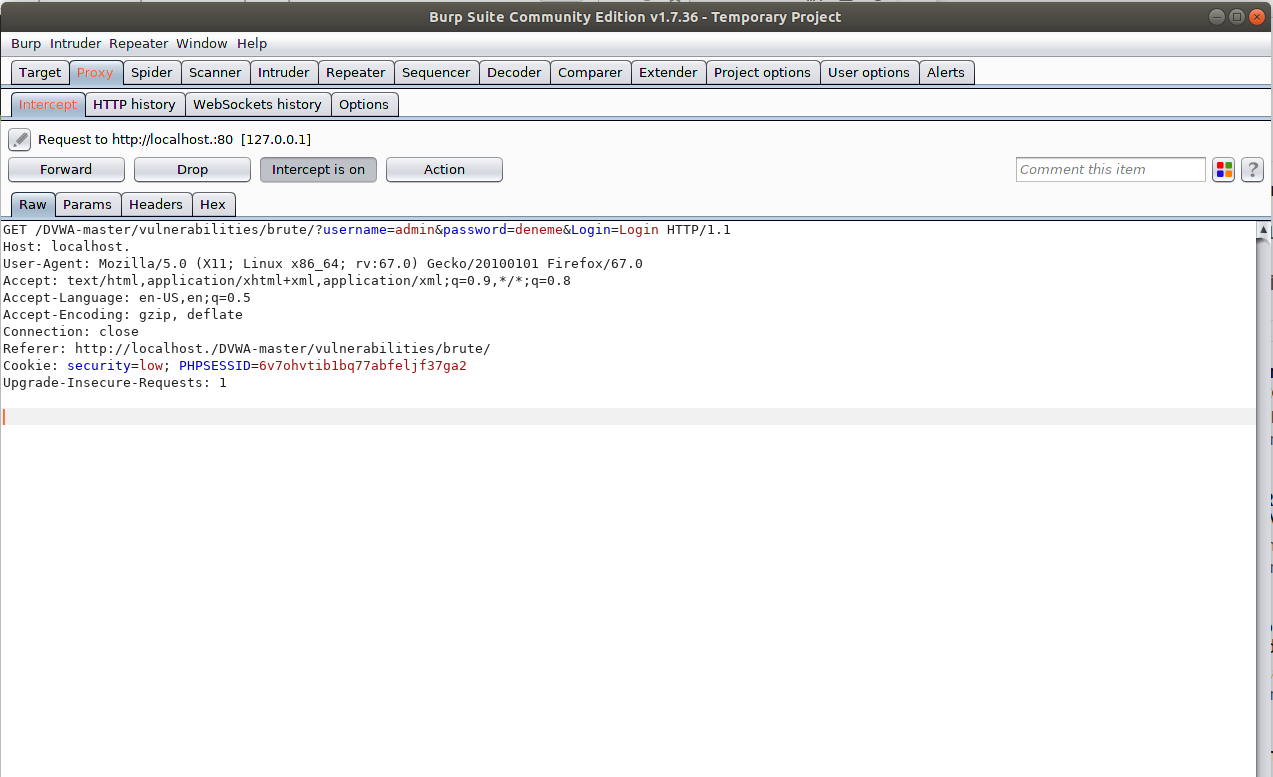Drop the intercepted request
This screenshot has width=1273, height=777.
192,170
